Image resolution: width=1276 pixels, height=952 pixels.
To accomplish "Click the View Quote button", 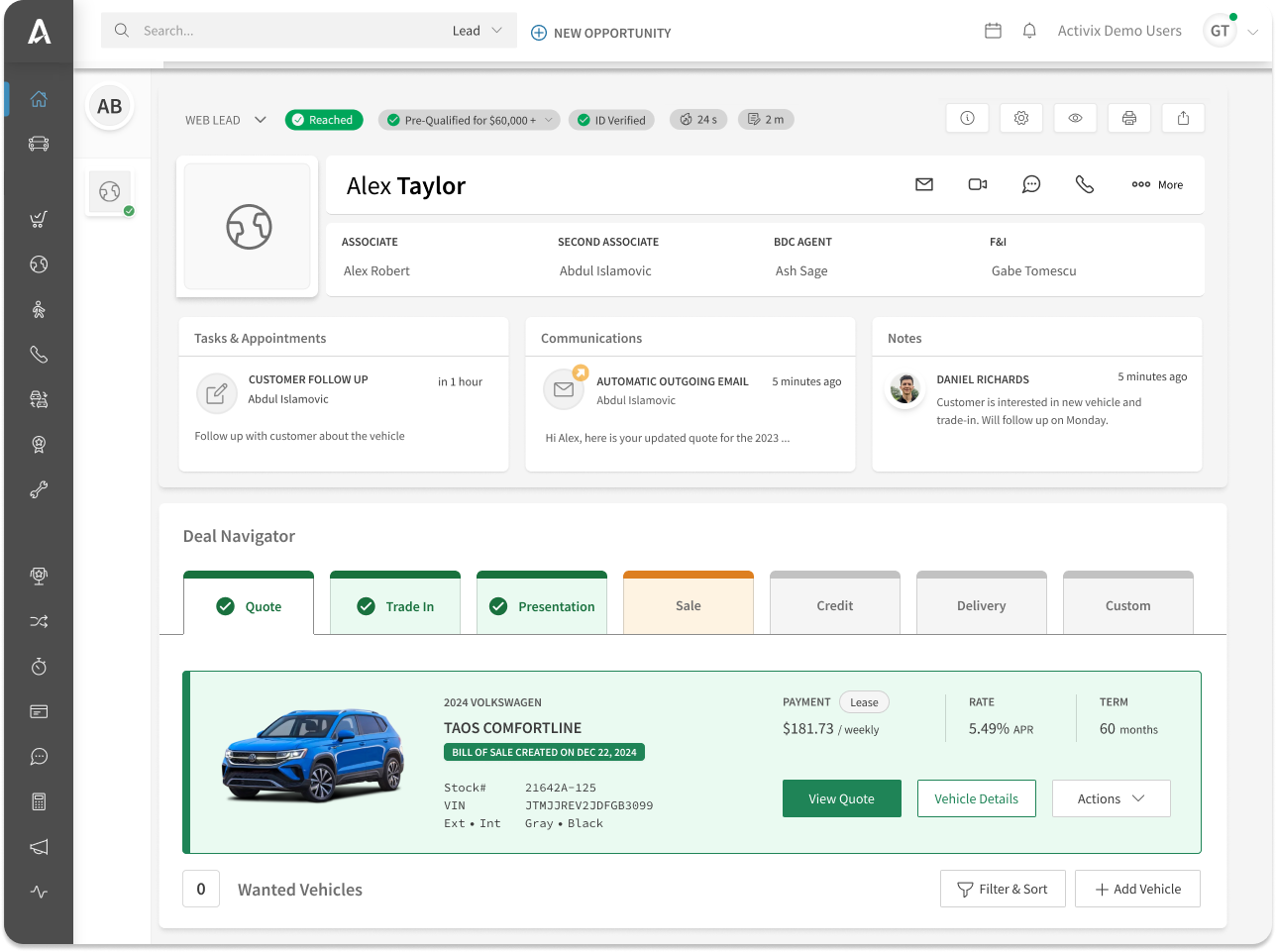I will pyautogui.click(x=841, y=798).
